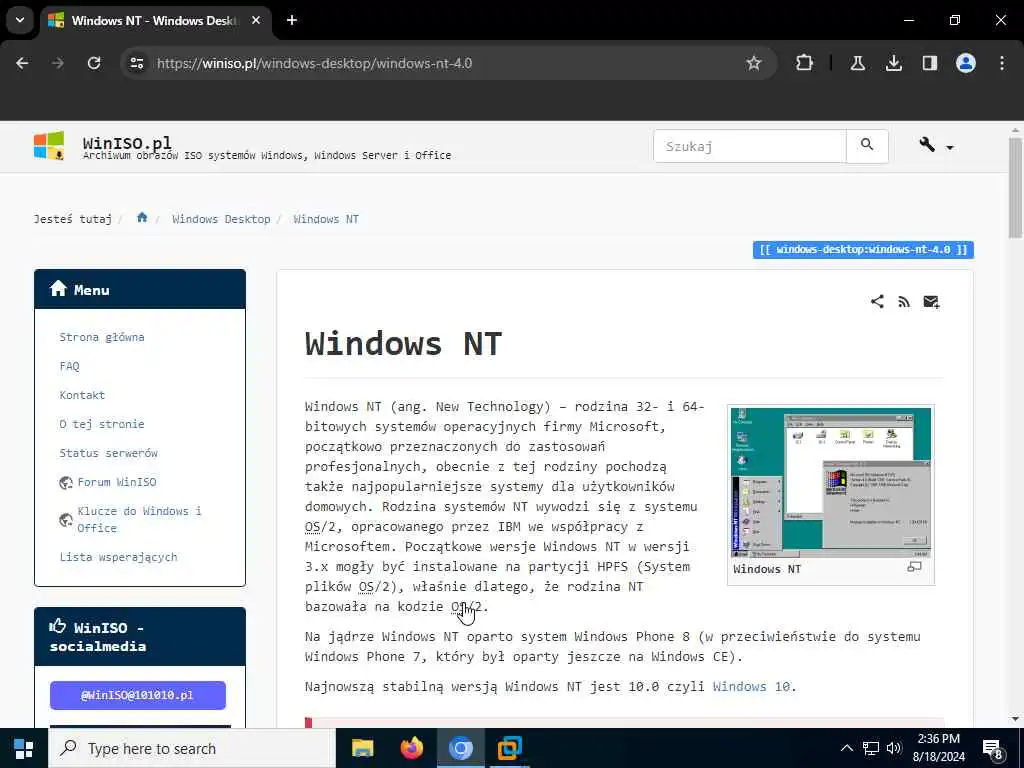Open the tab search dropdown arrow
This screenshot has width=1024, height=768.
coord(20,20)
